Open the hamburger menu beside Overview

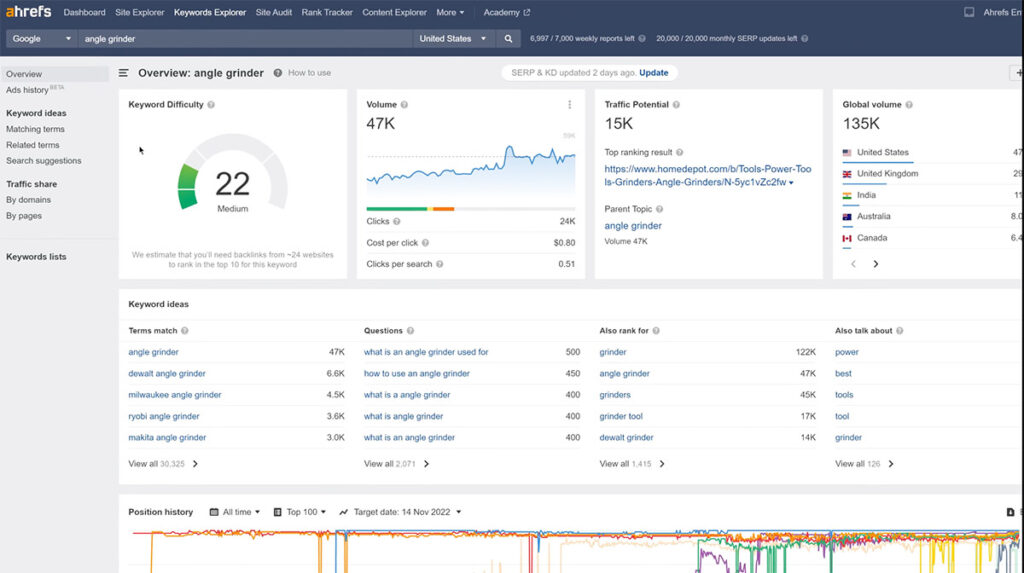pyautogui.click(x=124, y=73)
